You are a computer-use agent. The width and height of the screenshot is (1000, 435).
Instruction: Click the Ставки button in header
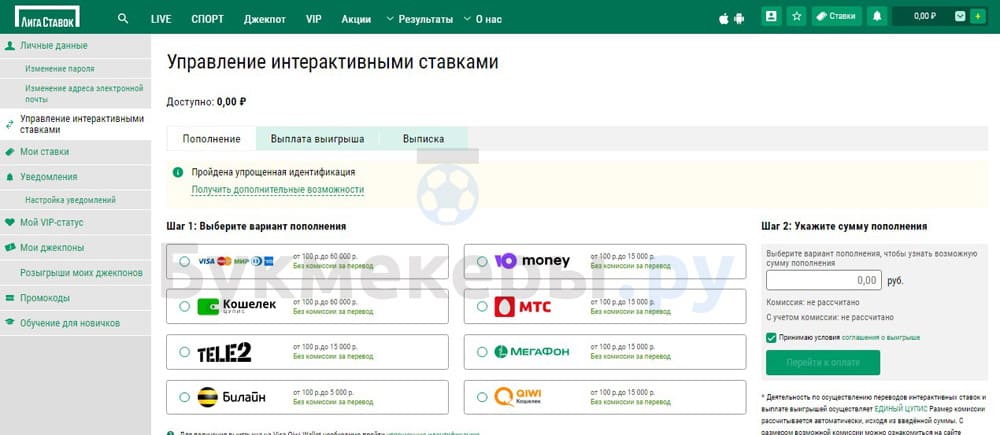point(837,17)
